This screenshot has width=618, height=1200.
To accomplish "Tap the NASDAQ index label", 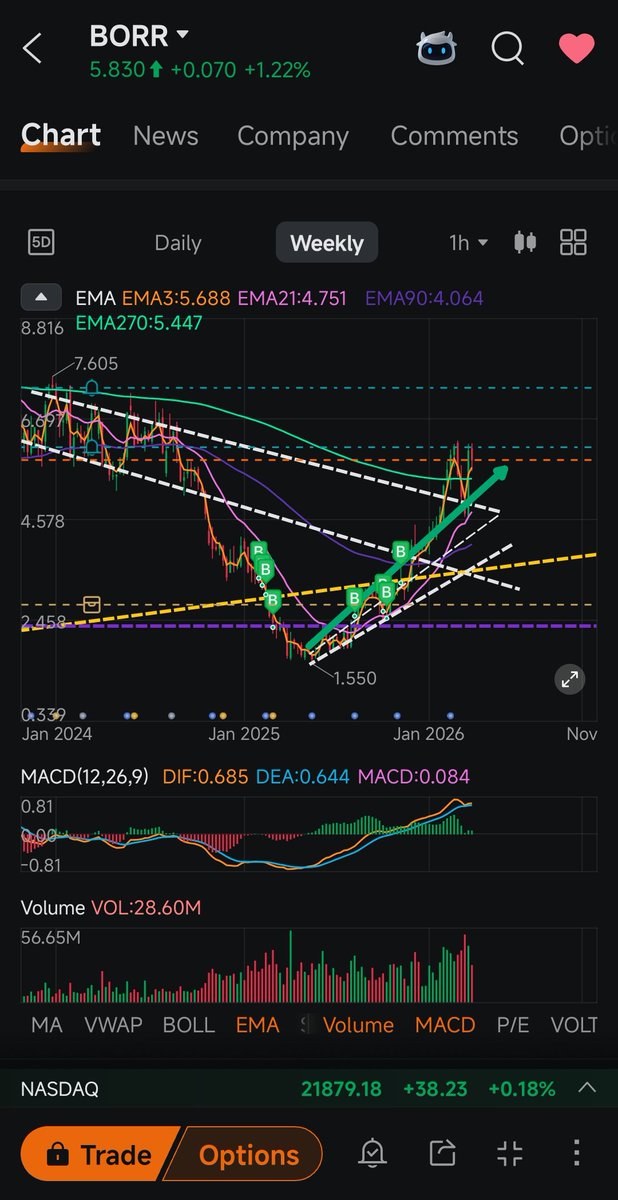I will [60, 1089].
